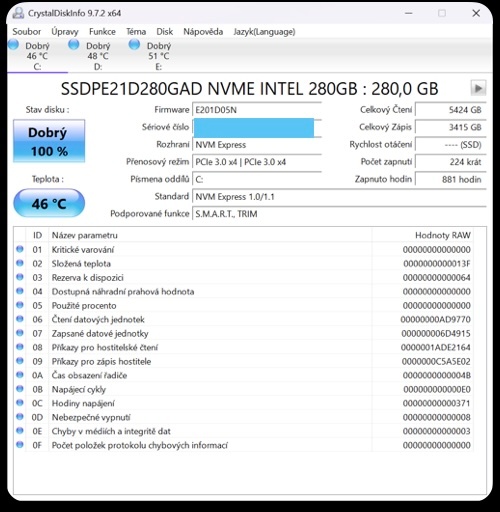500x512 pixels.
Task: Click raw value 00000000AD9770
Action: pyautogui.click(x=435, y=320)
